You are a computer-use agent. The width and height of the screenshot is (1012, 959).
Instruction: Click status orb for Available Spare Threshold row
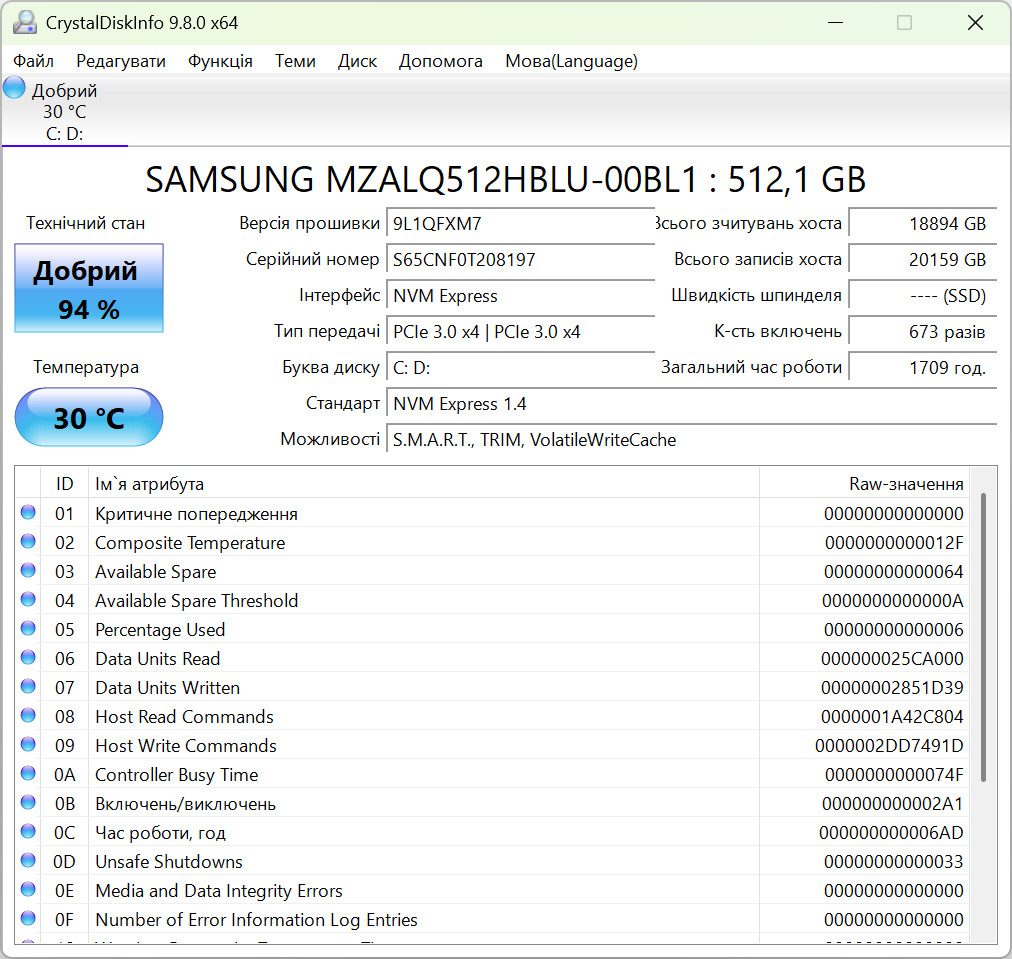pos(28,600)
